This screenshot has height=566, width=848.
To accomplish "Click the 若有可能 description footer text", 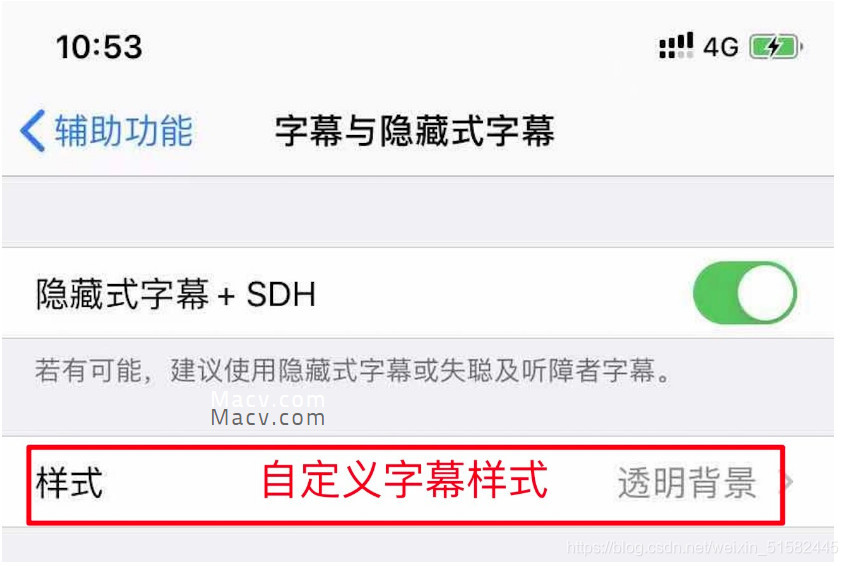I will (x=354, y=371).
